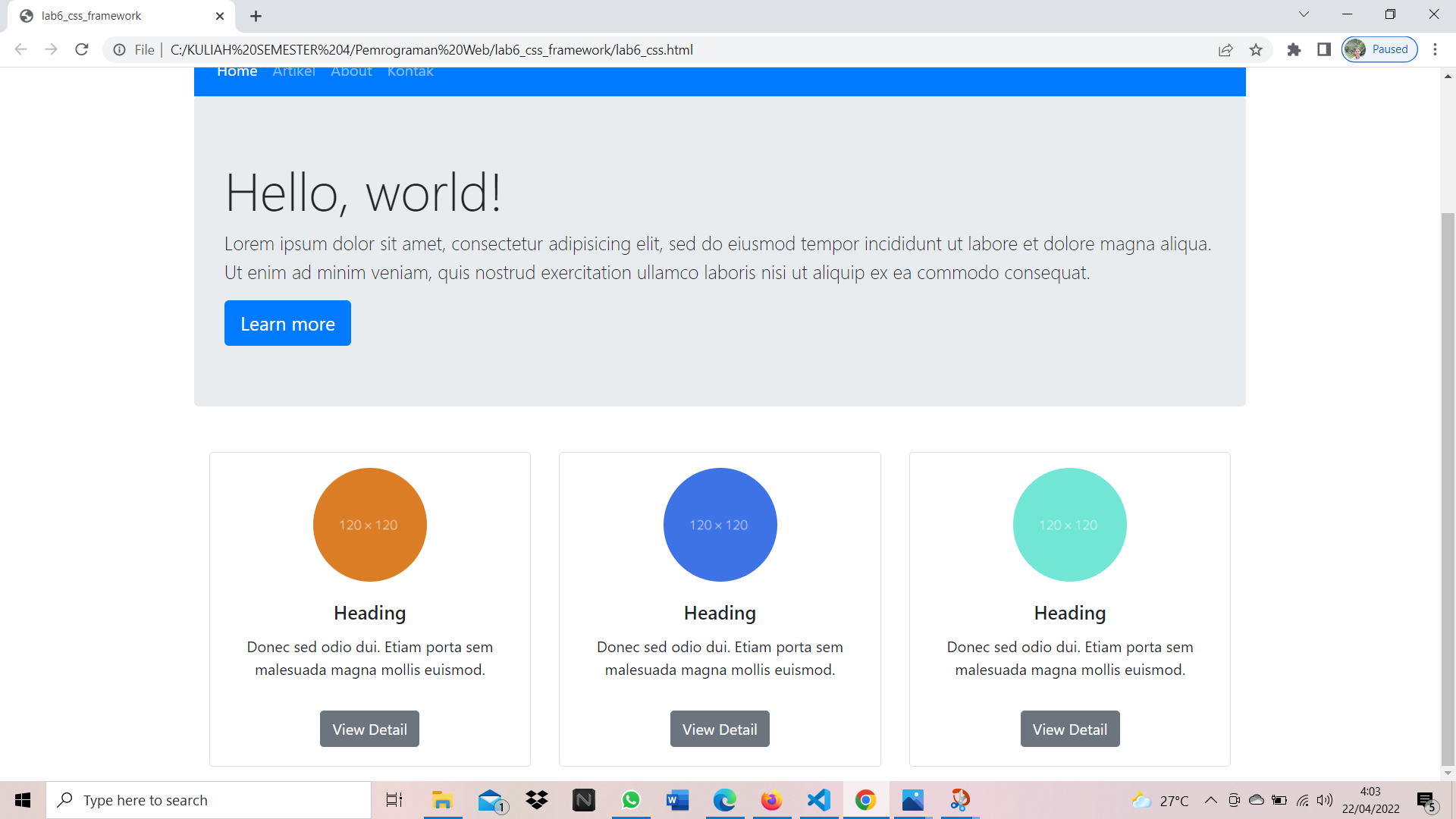1456x819 pixels.
Task: Open the Chrome three-dot menu
Action: tap(1436, 49)
